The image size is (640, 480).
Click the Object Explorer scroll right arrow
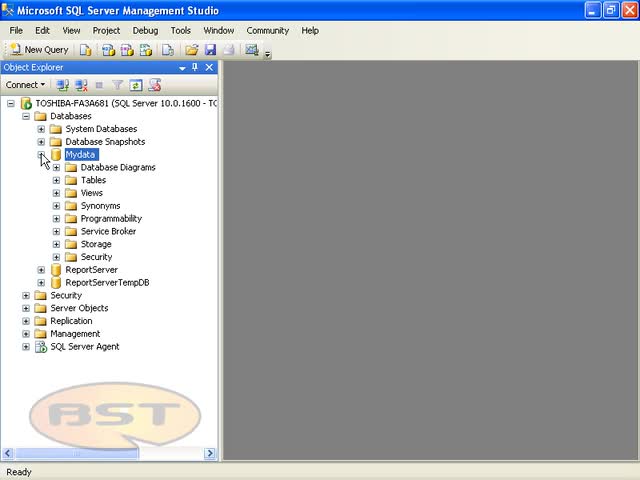pyautogui.click(x=210, y=453)
